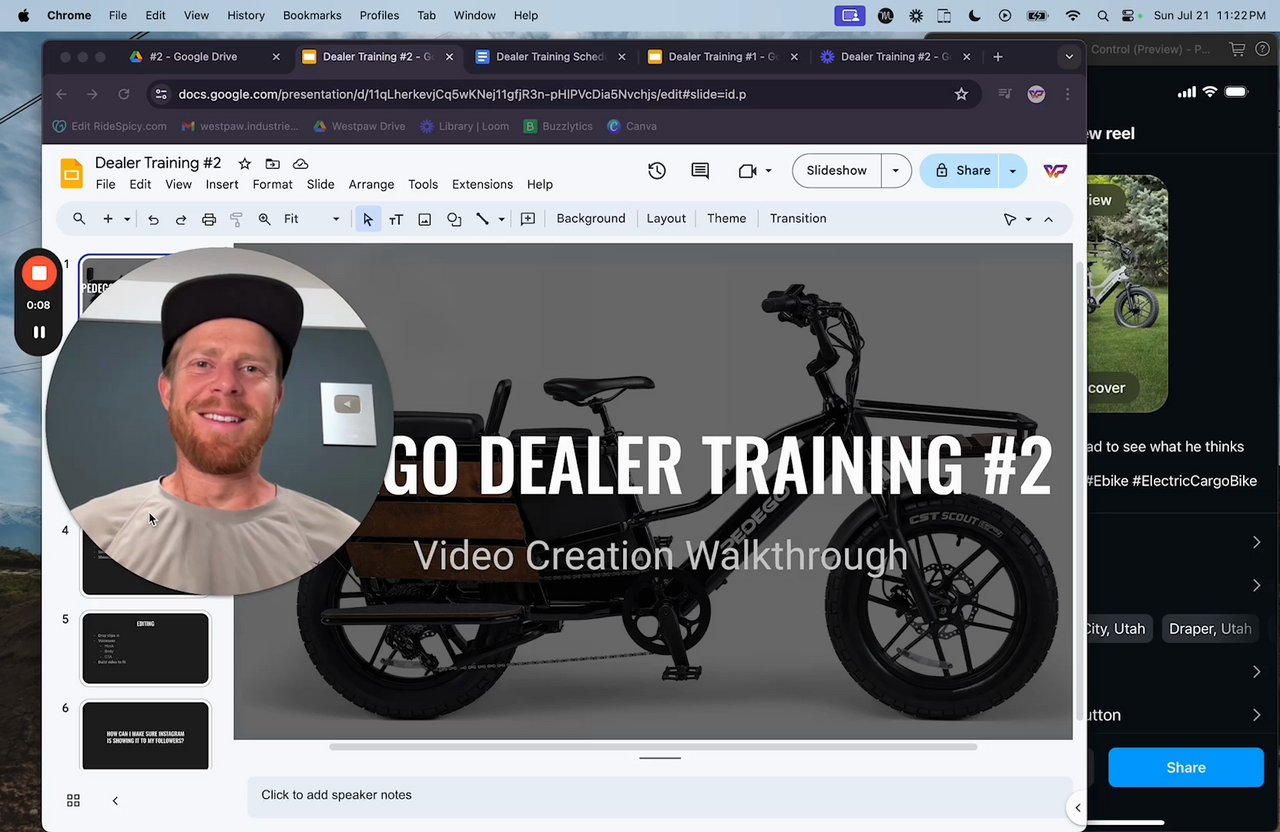Click the Background toolbar button
This screenshot has height=832, width=1280.
pos(591,219)
